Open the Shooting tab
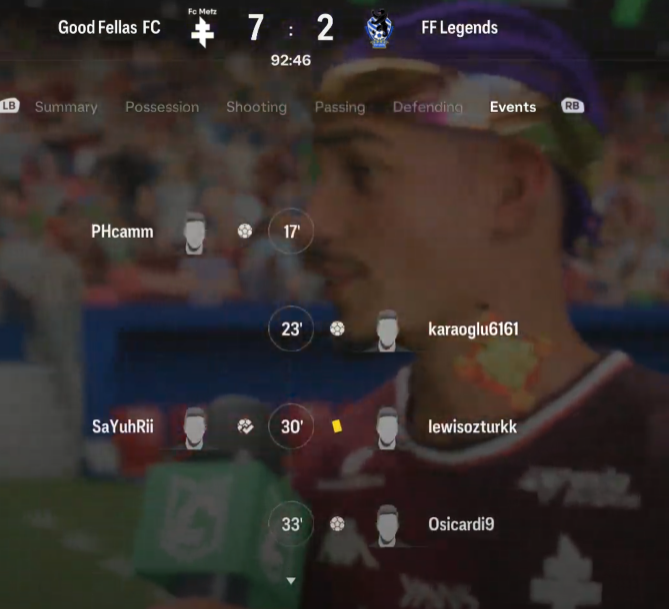 click(256, 107)
